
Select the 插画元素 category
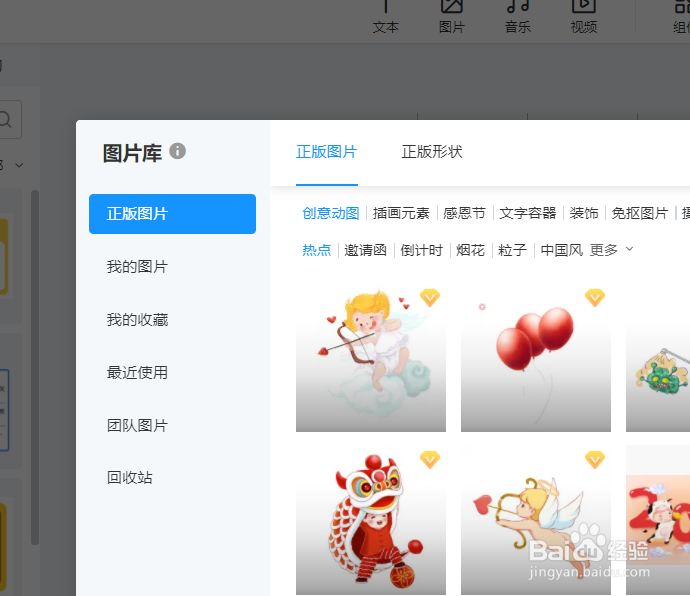tap(401, 213)
